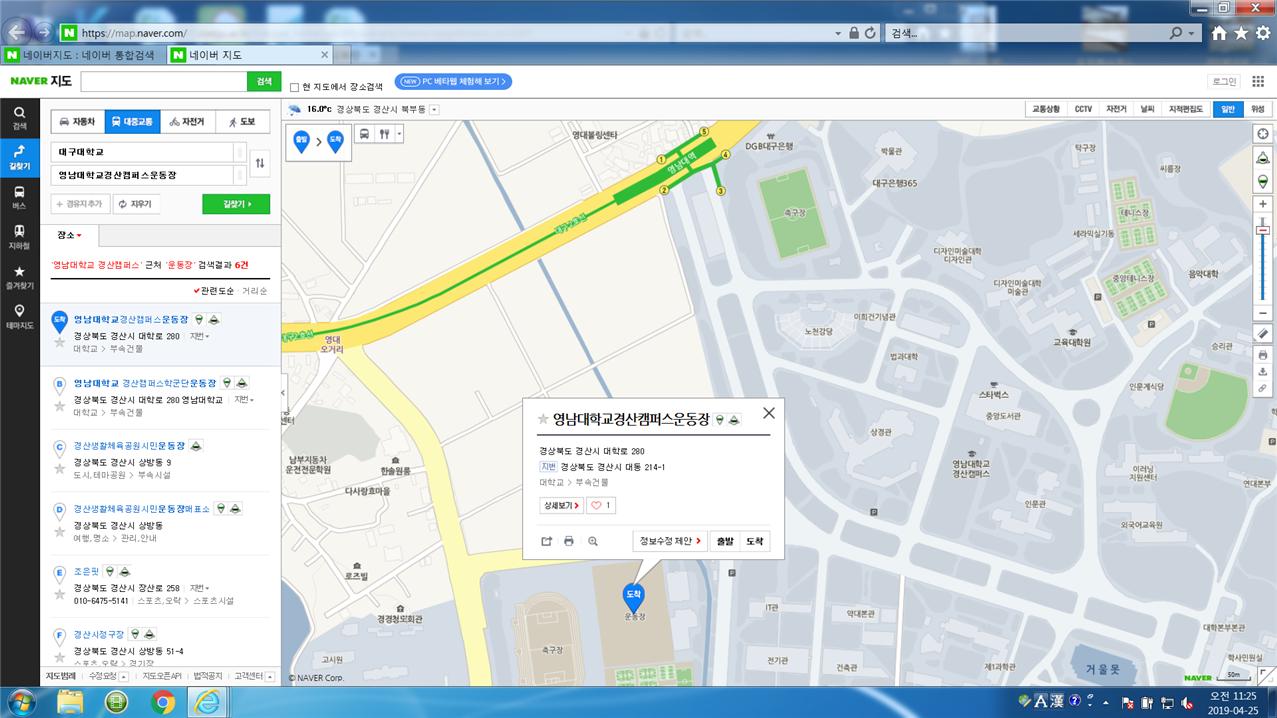Open the Subway (지하철) sidebar panel
Screen dimensions: 1277x718
click(19, 236)
